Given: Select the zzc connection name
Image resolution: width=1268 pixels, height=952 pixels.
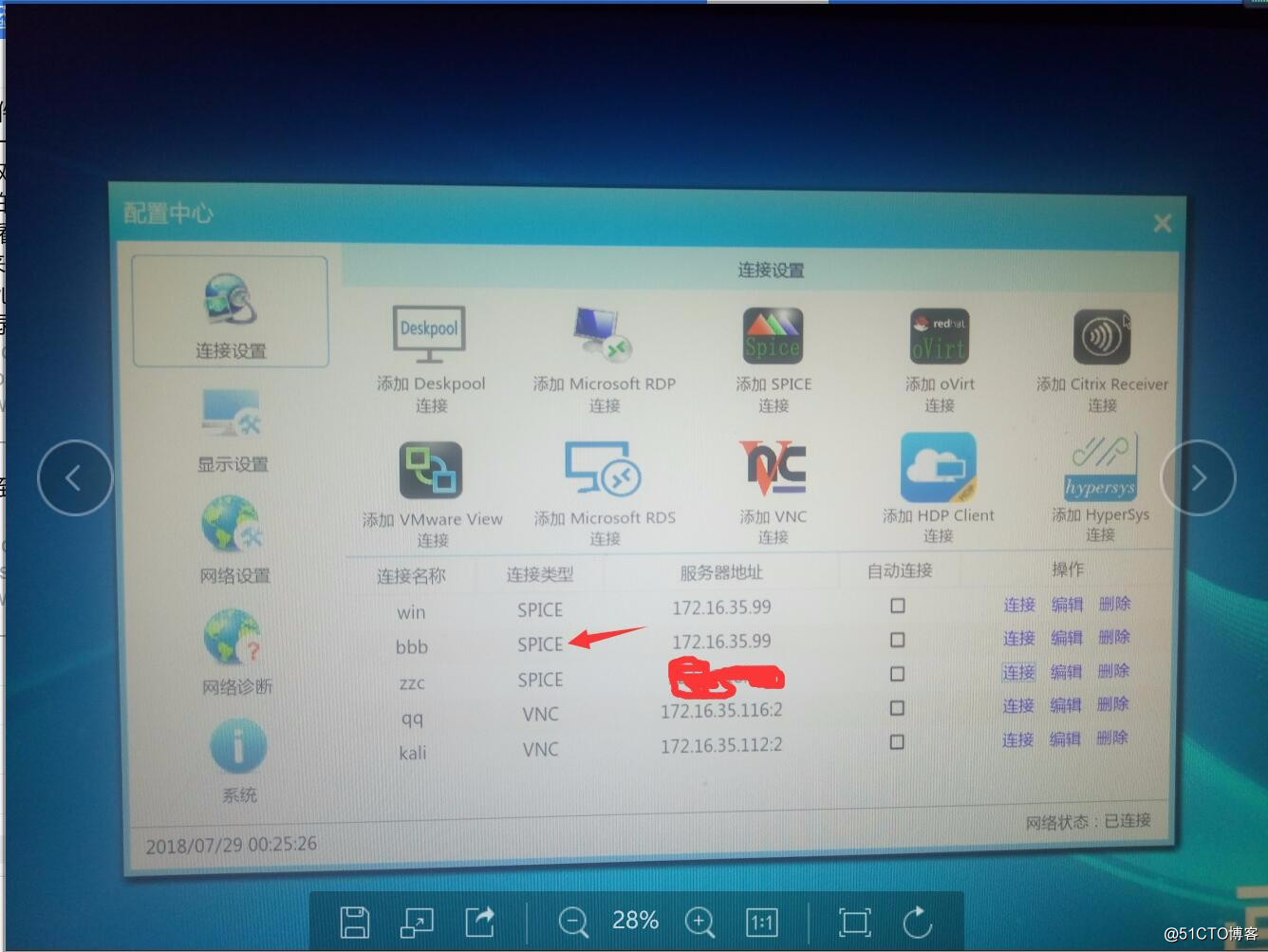Looking at the screenshot, I should (x=412, y=682).
